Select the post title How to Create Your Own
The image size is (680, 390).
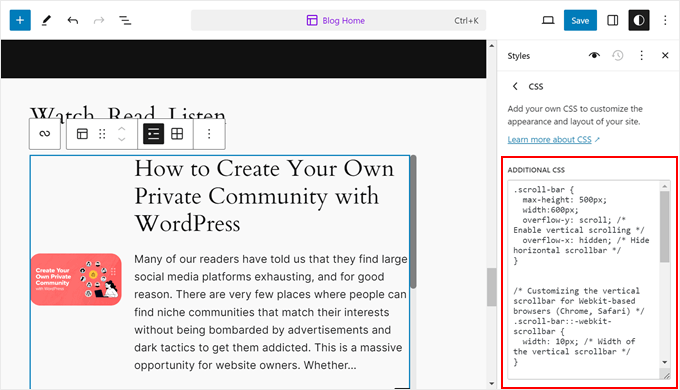click(x=265, y=196)
